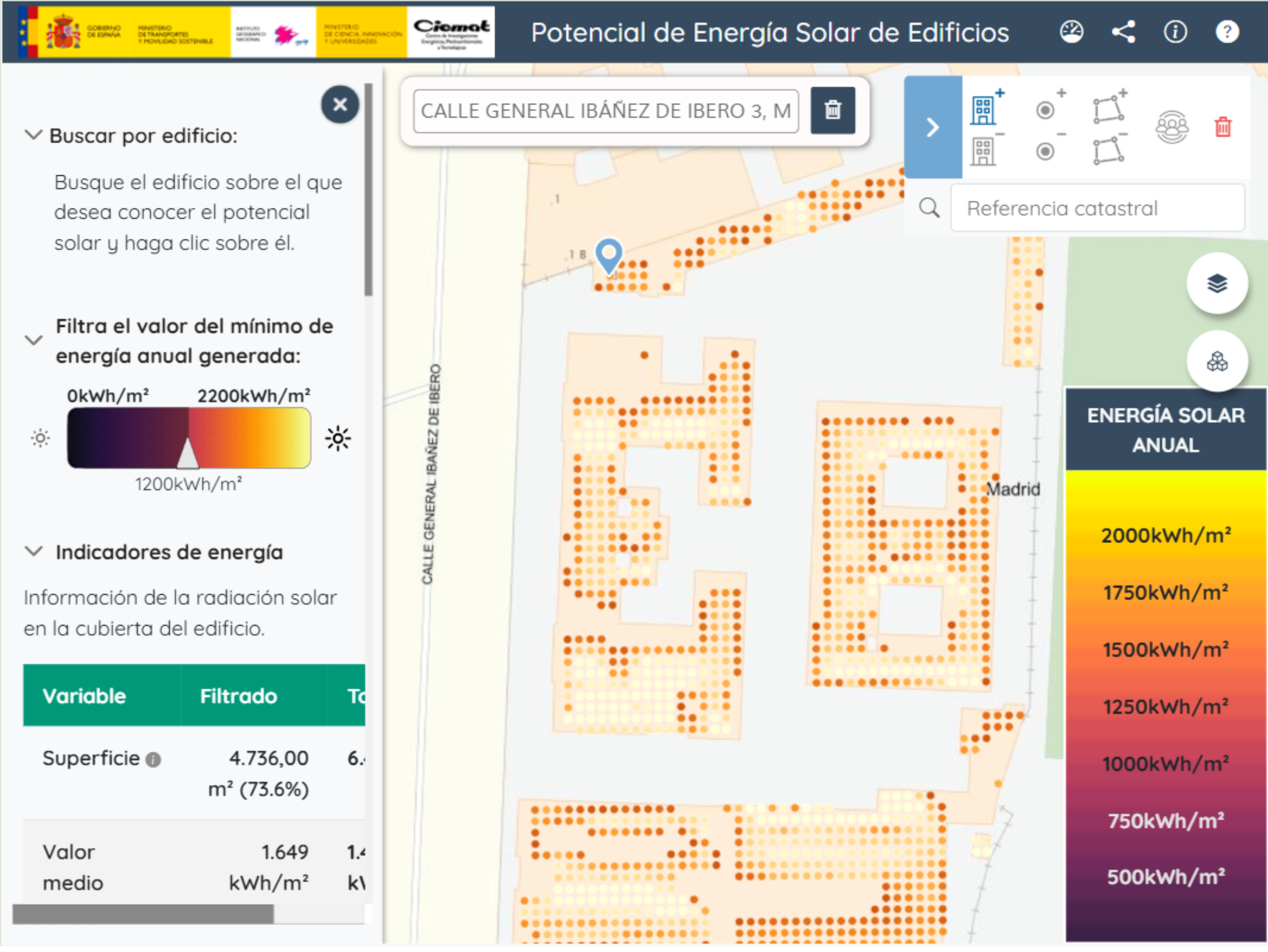Click the 3D cubes view button
Image resolution: width=1268 pixels, height=952 pixels.
pos(1216,362)
